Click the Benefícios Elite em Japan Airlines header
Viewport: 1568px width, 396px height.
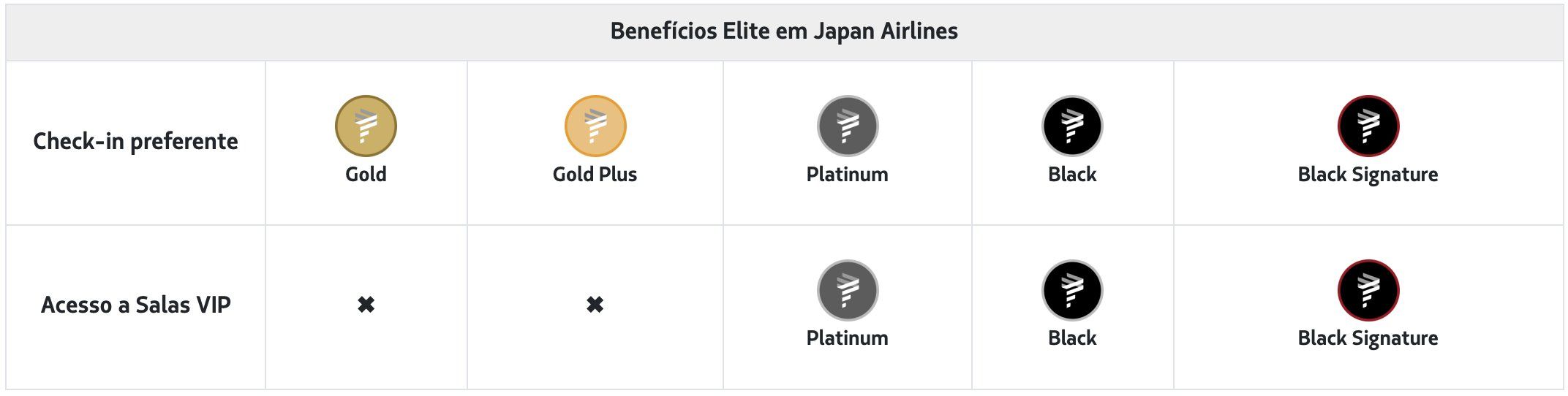tap(784, 31)
